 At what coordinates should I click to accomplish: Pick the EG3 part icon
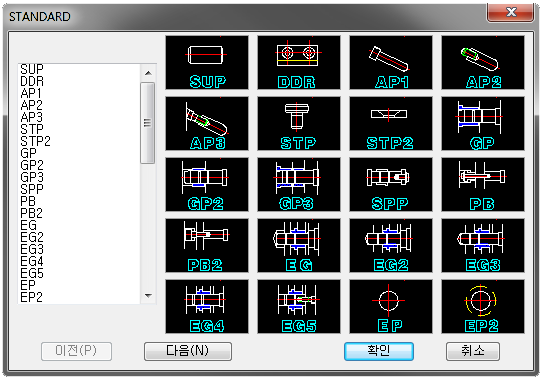coord(483,245)
